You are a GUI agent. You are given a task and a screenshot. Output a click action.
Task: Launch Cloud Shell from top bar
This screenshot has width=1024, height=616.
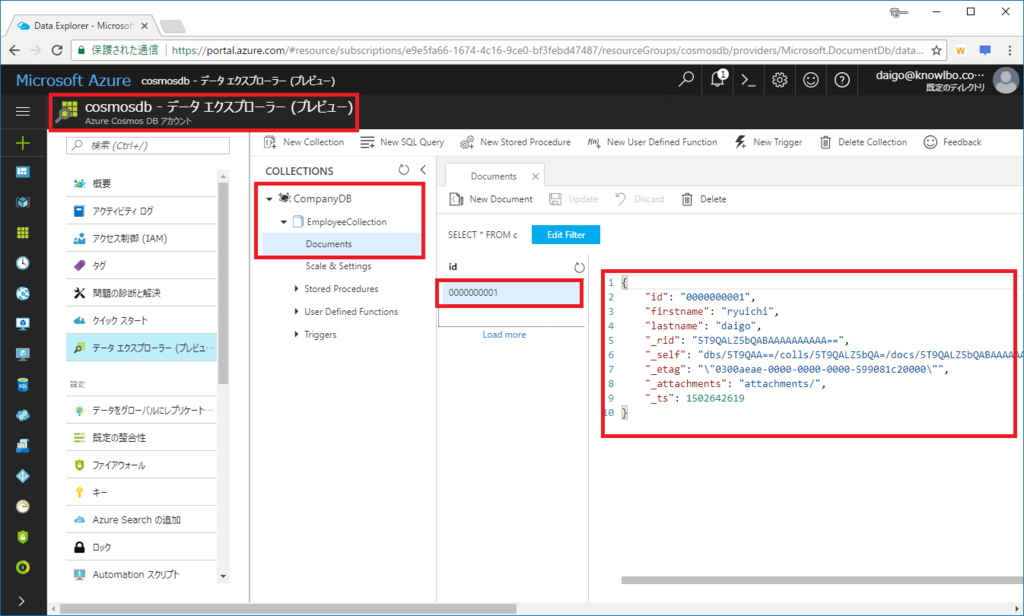click(748, 80)
